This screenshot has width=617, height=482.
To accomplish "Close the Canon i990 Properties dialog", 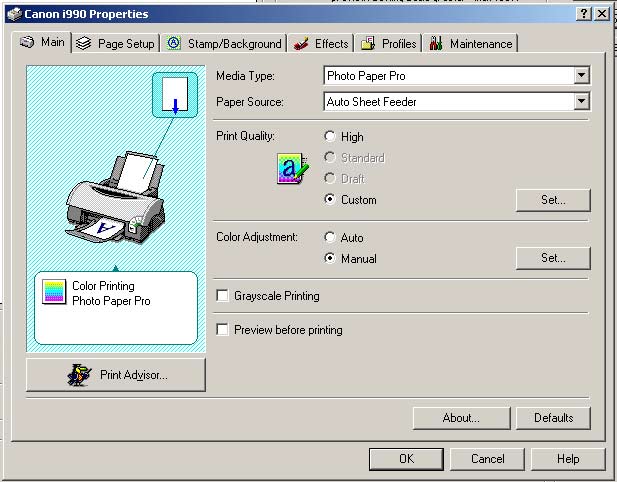I will (x=602, y=14).
